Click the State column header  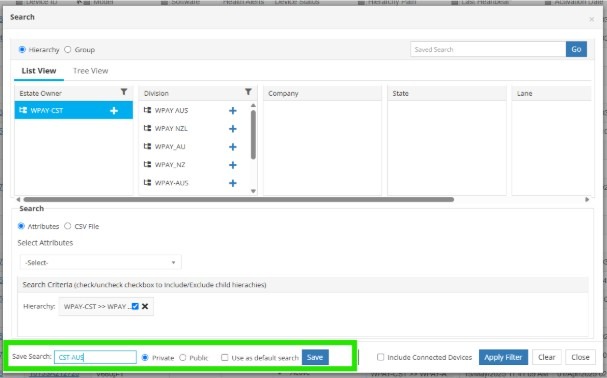447,93
